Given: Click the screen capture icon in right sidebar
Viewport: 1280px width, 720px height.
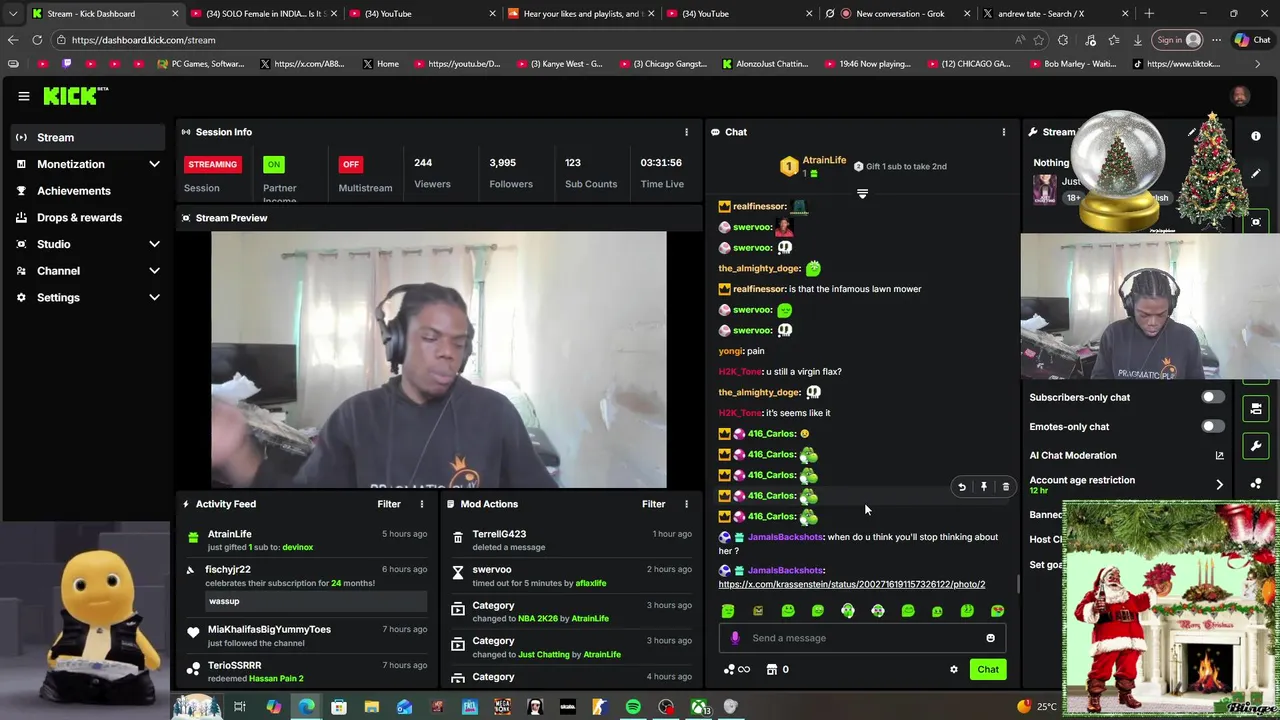Looking at the screenshot, I should pyautogui.click(x=1256, y=222).
